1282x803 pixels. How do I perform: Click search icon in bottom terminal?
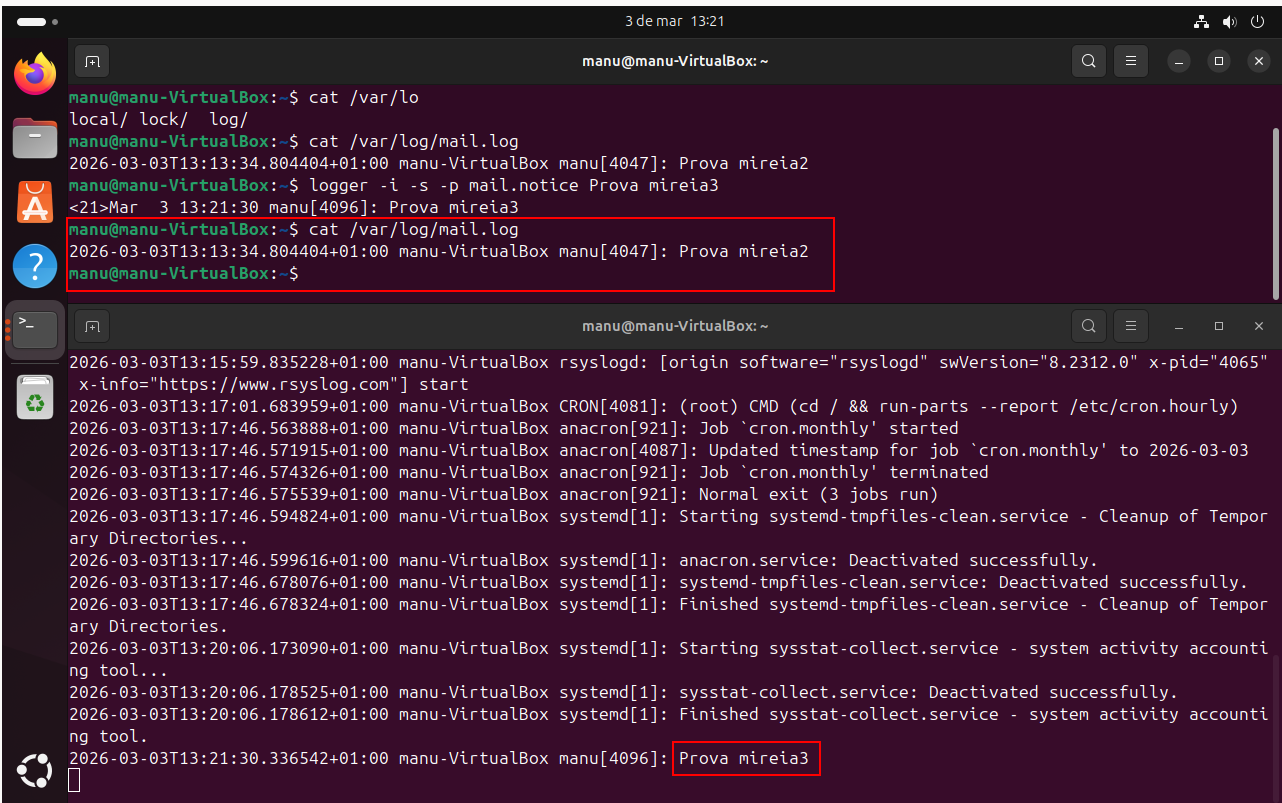pos(1089,326)
